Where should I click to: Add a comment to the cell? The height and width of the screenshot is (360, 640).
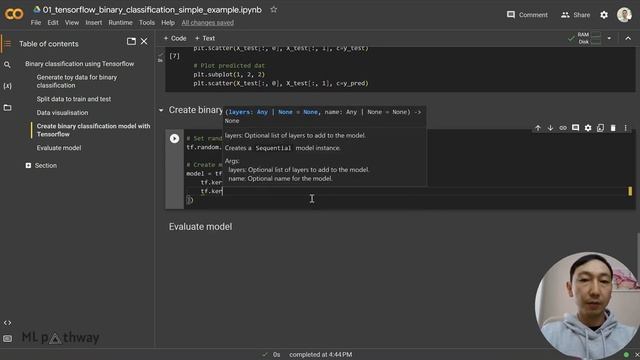[576, 128]
